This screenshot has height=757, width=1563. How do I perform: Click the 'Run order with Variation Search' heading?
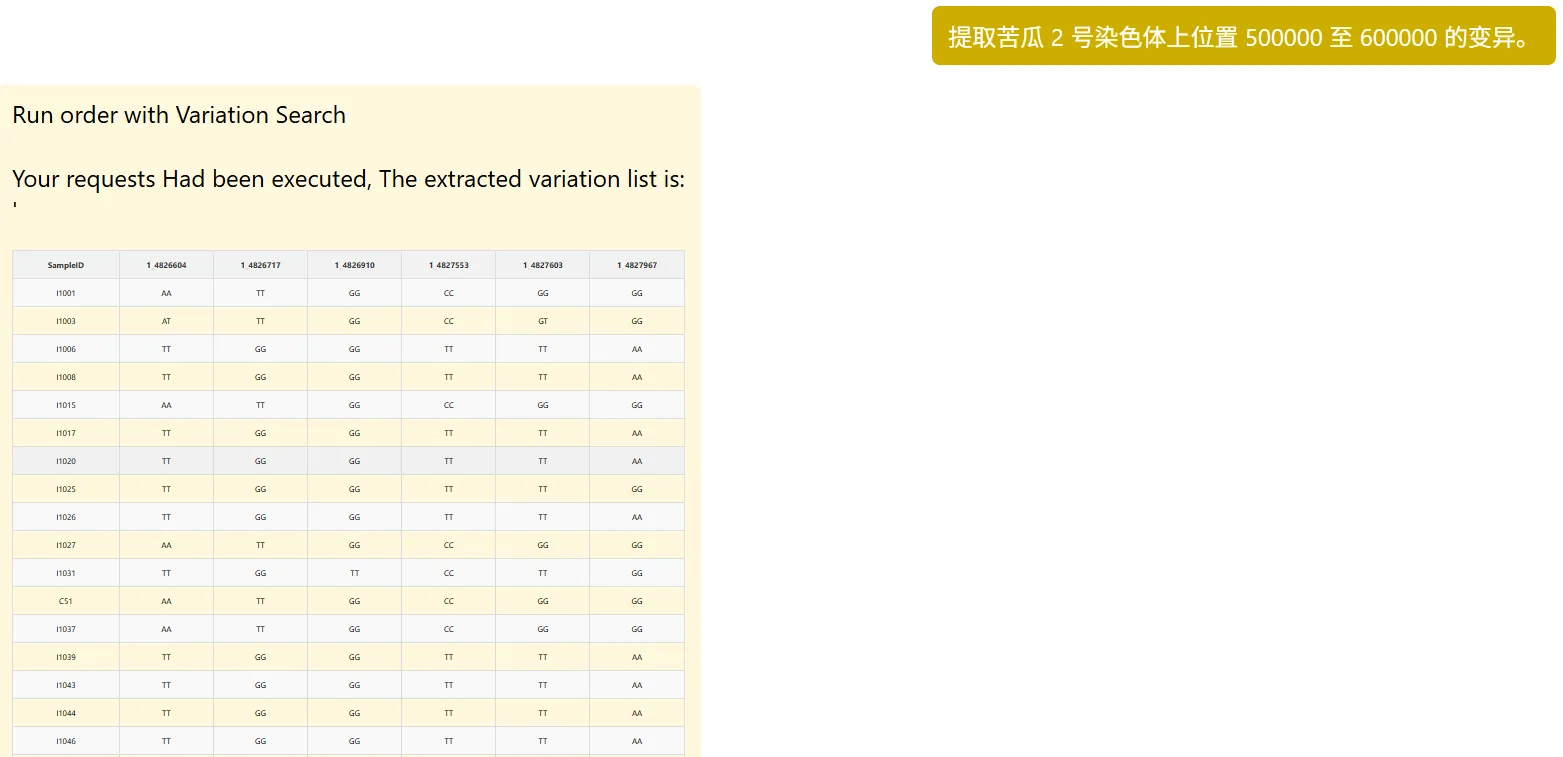[x=179, y=115]
